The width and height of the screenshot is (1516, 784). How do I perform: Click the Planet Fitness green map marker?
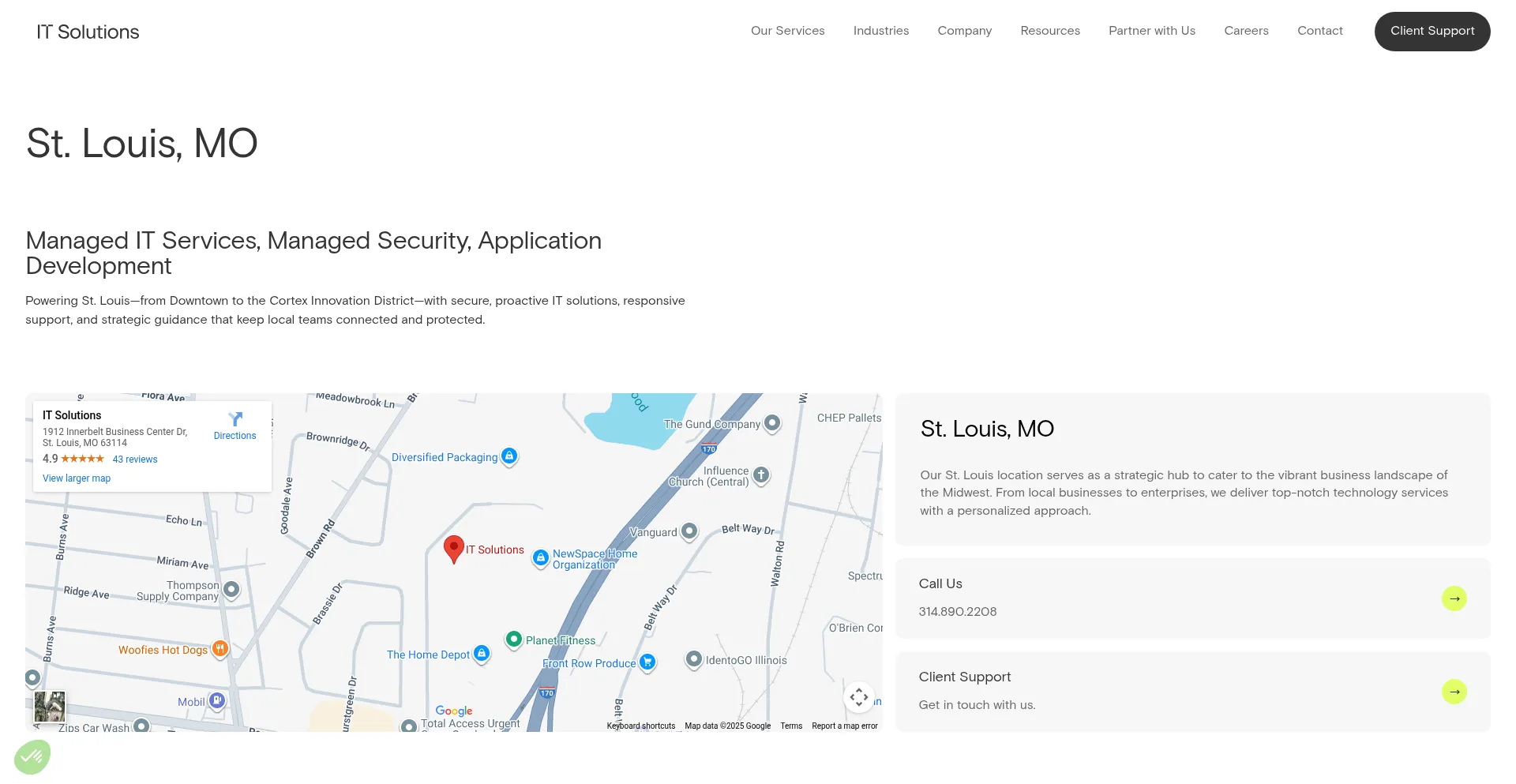coord(514,639)
